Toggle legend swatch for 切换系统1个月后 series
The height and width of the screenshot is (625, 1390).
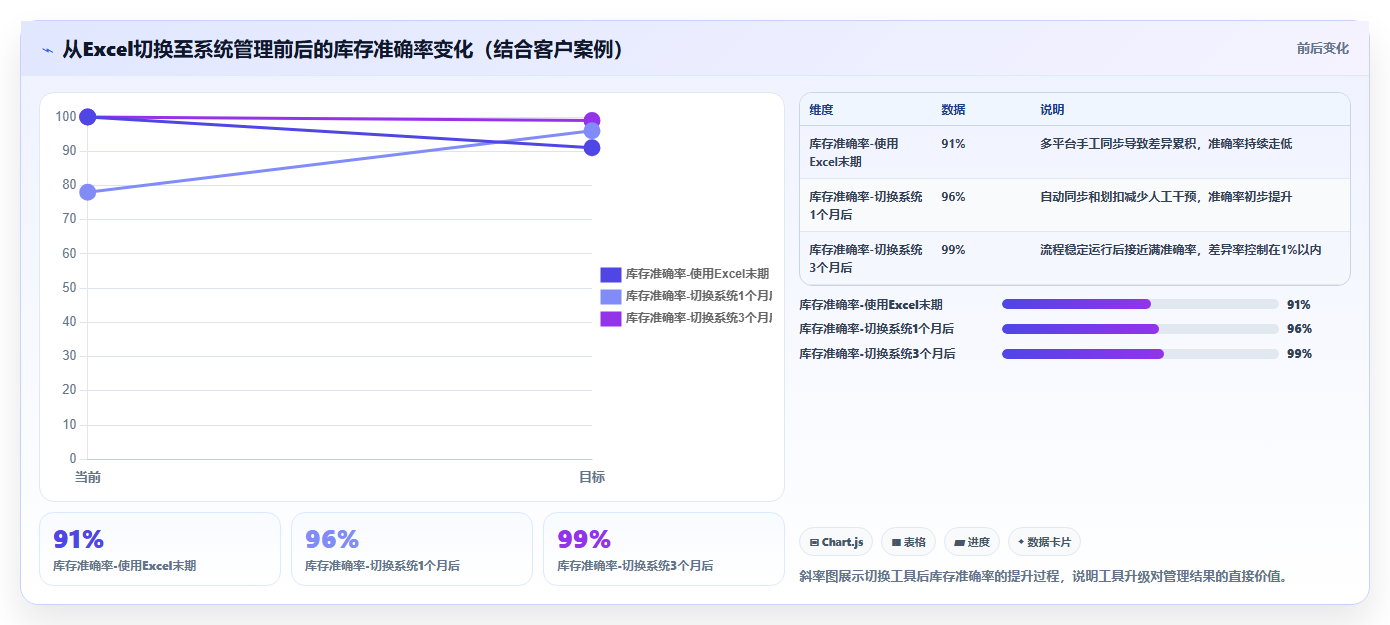(x=611, y=296)
